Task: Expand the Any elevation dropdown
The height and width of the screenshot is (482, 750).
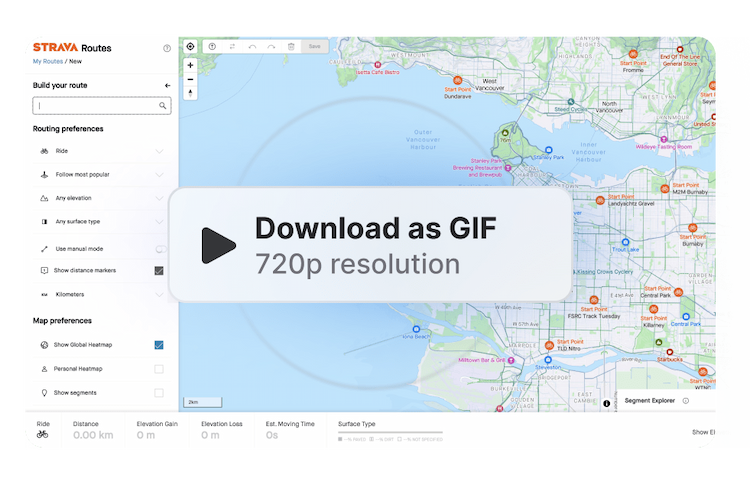Action: (x=159, y=198)
